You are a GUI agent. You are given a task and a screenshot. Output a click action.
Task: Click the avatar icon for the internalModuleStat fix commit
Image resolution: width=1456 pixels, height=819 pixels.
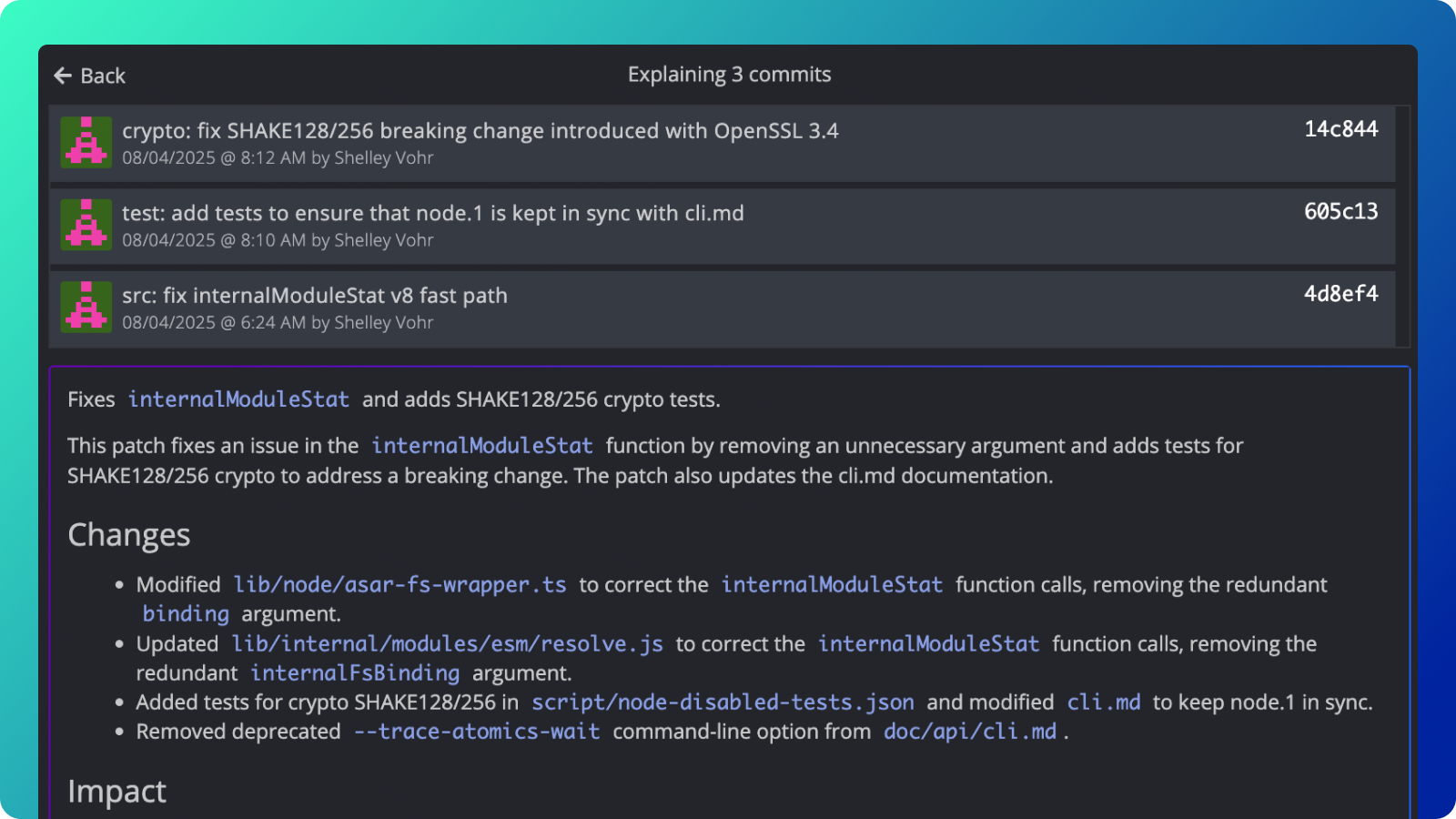tap(85, 308)
